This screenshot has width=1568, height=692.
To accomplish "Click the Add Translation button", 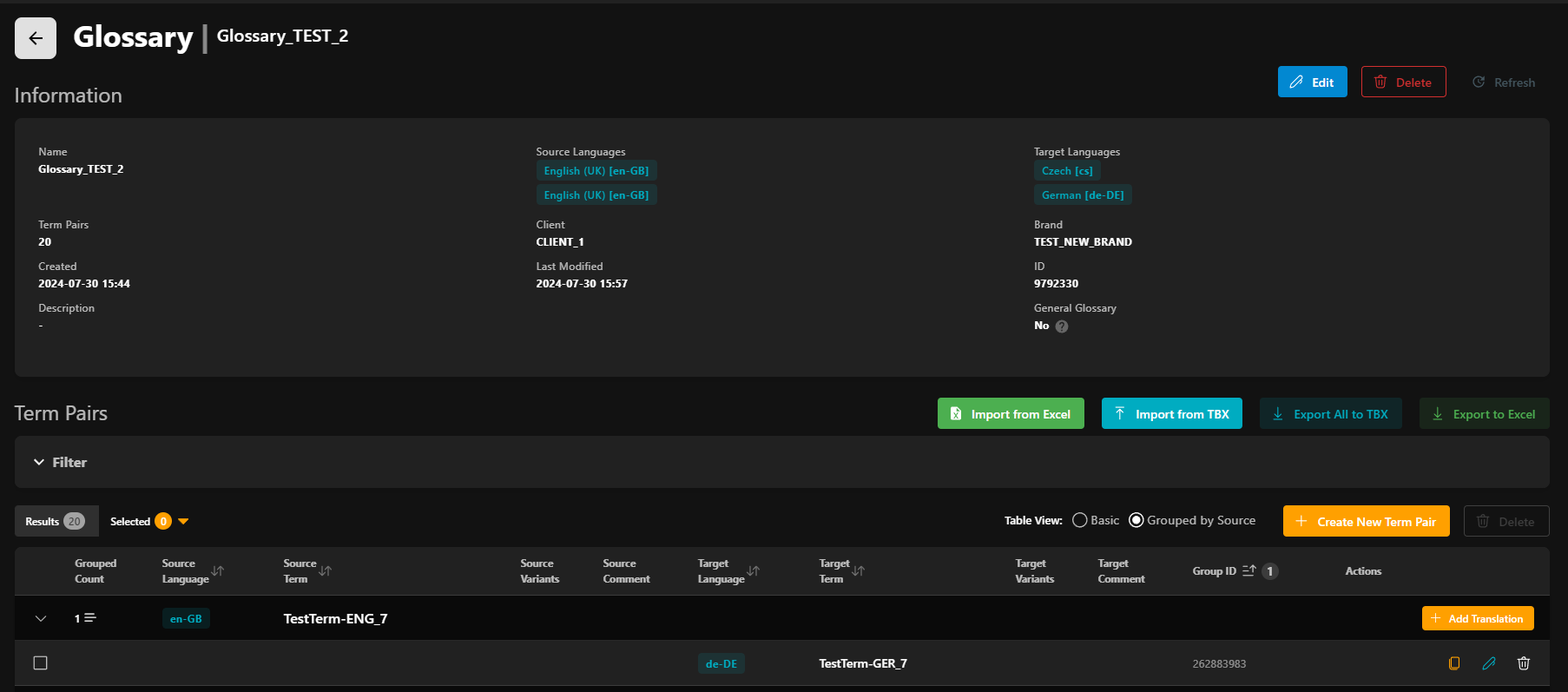I will point(1477,619).
